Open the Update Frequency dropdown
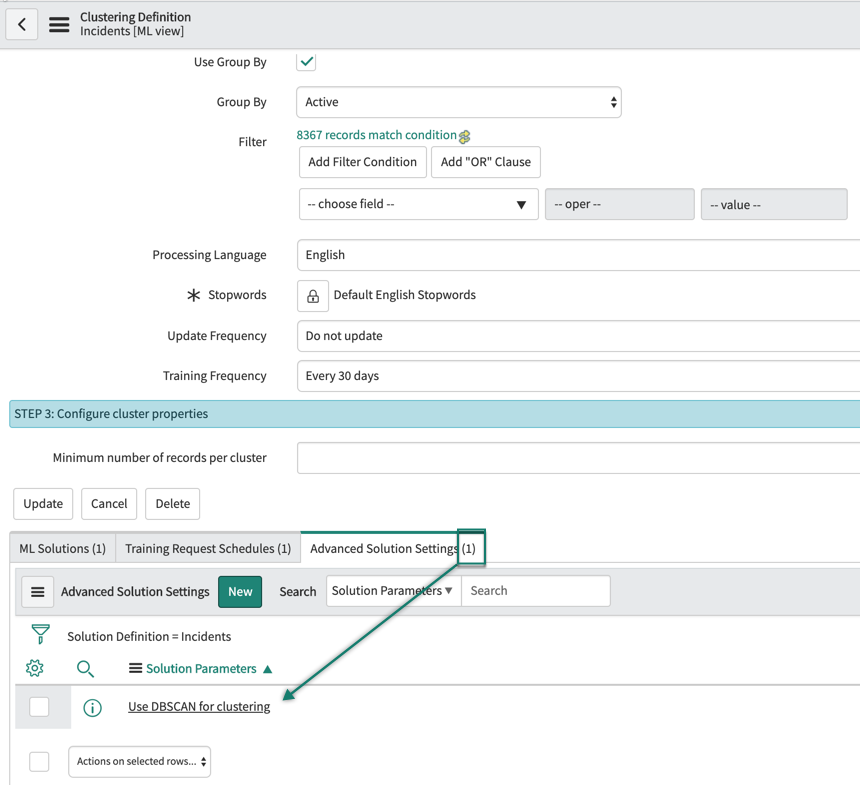860x785 pixels. pos(579,336)
